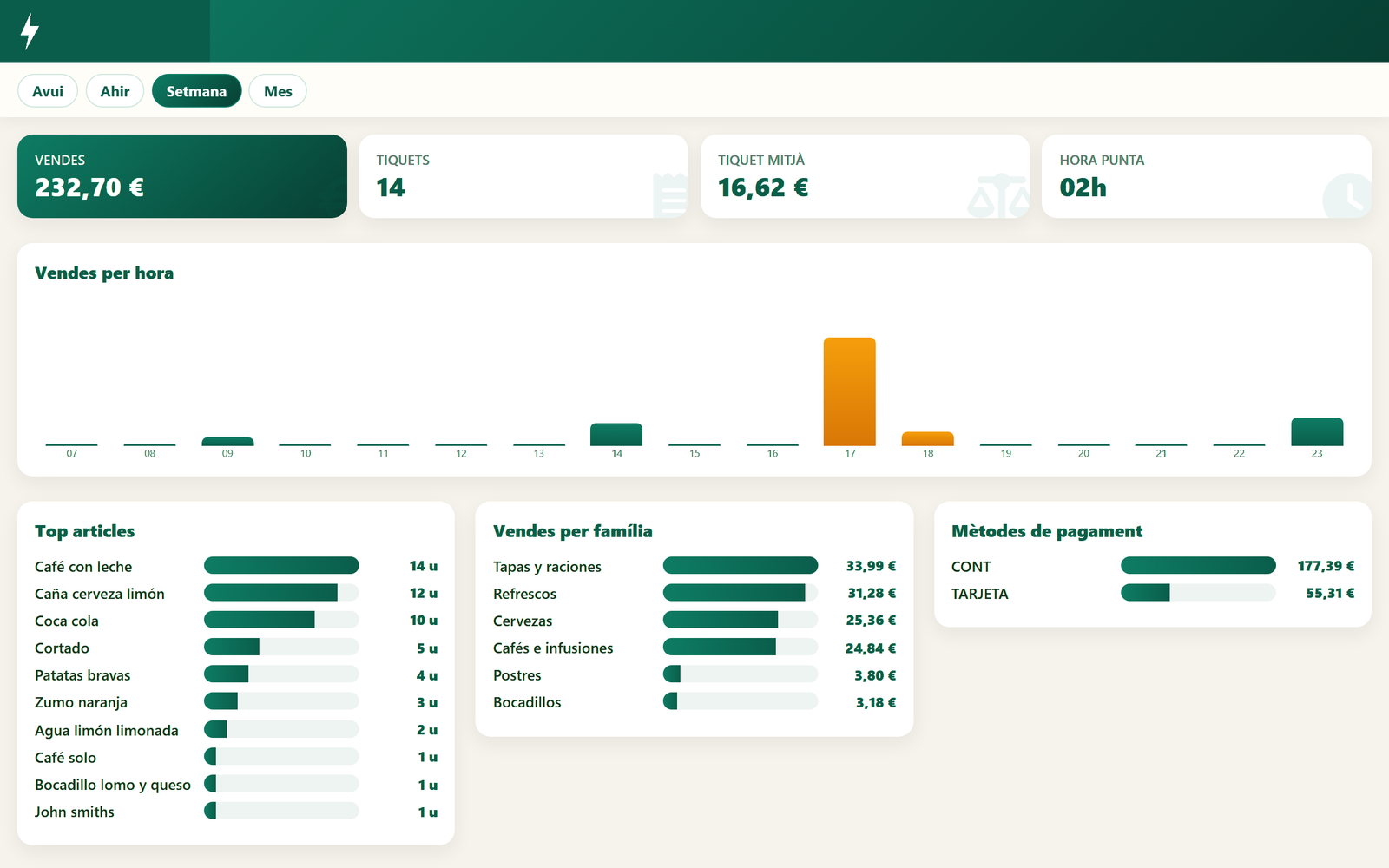Select the Setmana tab

point(196,91)
